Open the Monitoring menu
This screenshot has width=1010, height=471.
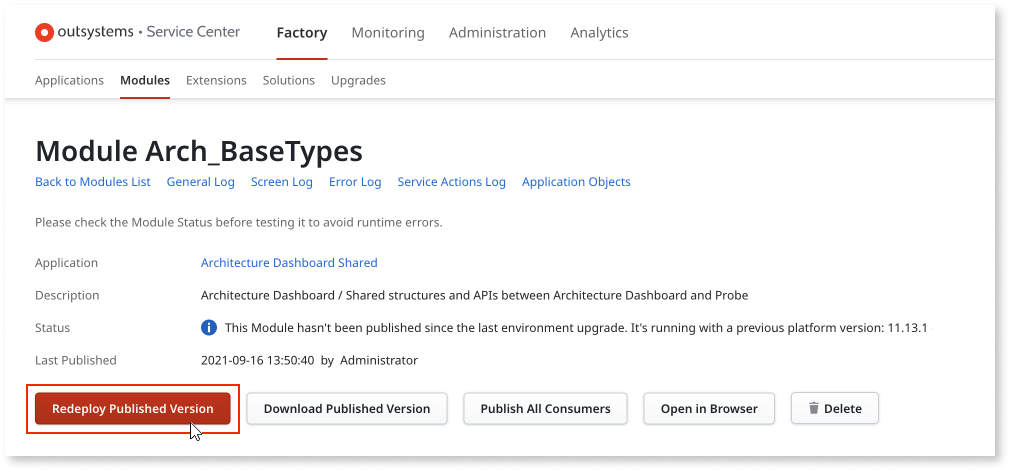click(x=388, y=33)
